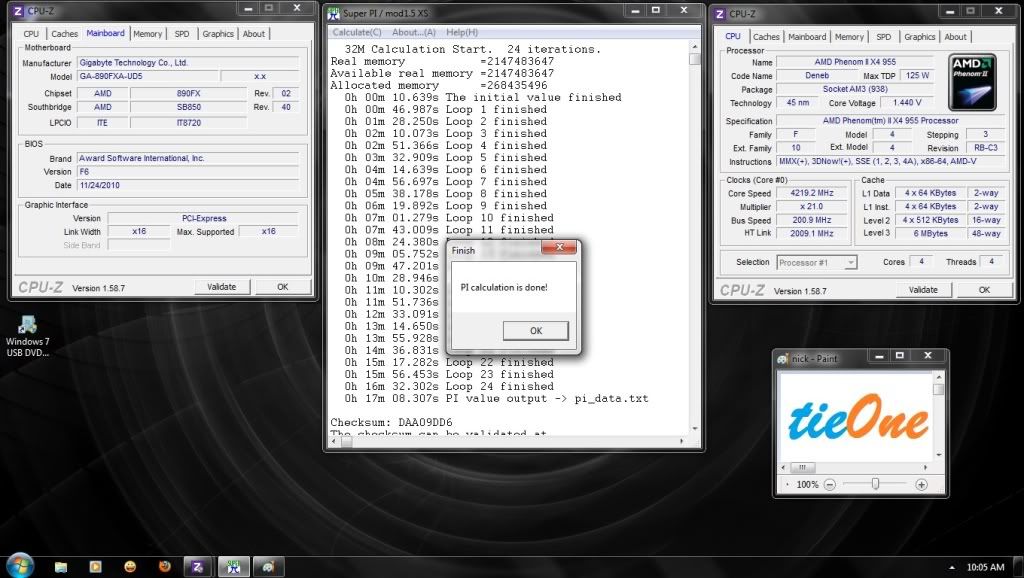Click Paint vertical scrollbar down arrow
Image resolution: width=1024 pixels, height=578 pixels.
(939, 455)
